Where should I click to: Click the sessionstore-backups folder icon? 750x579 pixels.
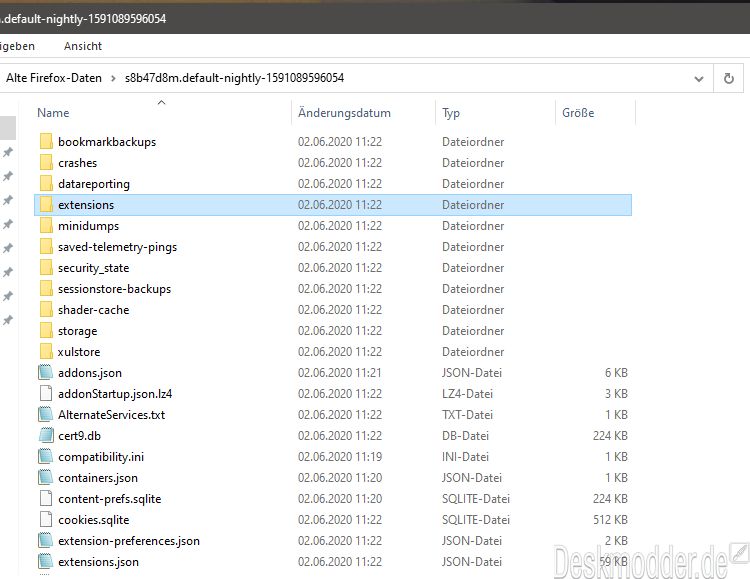(x=46, y=289)
